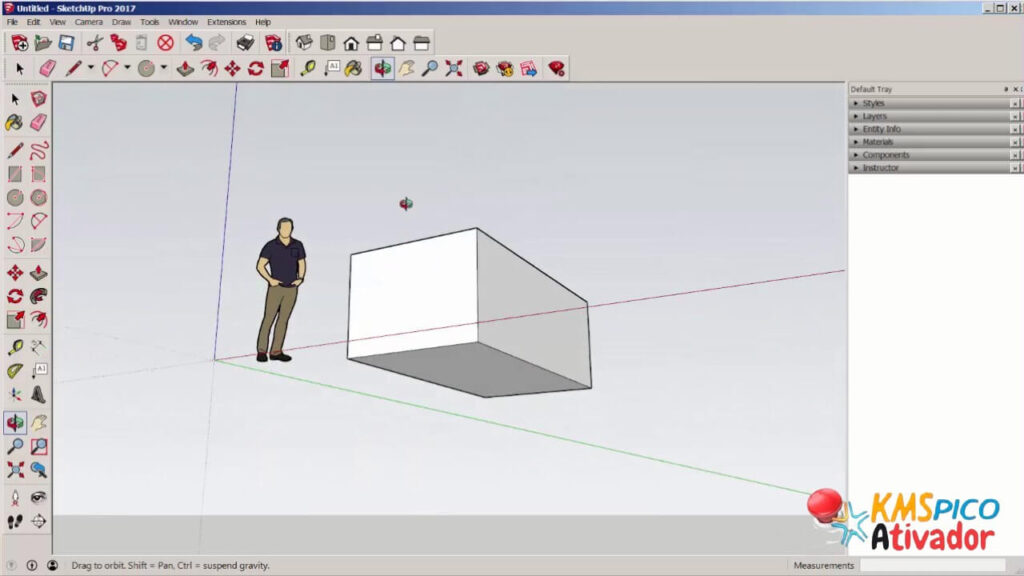The image size is (1024, 576).
Task: Expand the Entity Info panel
Action: point(881,129)
